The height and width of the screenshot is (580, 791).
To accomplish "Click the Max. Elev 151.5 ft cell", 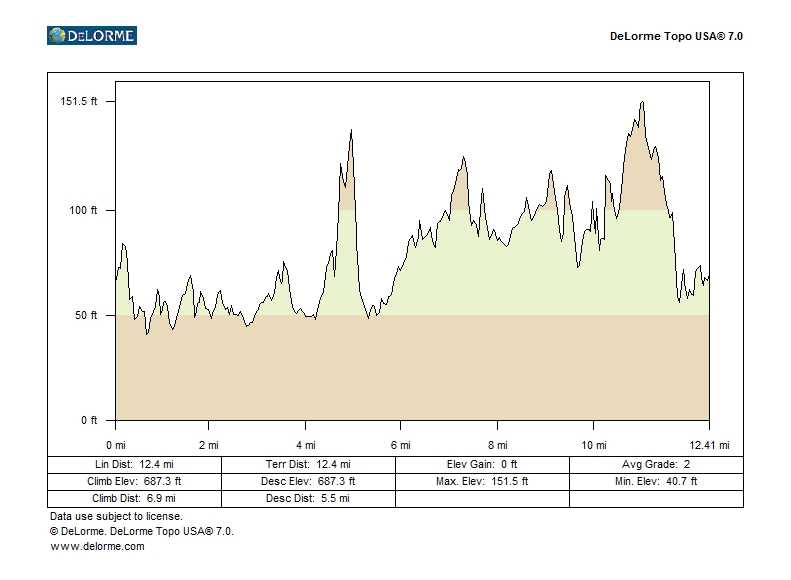I will tap(482, 481).
